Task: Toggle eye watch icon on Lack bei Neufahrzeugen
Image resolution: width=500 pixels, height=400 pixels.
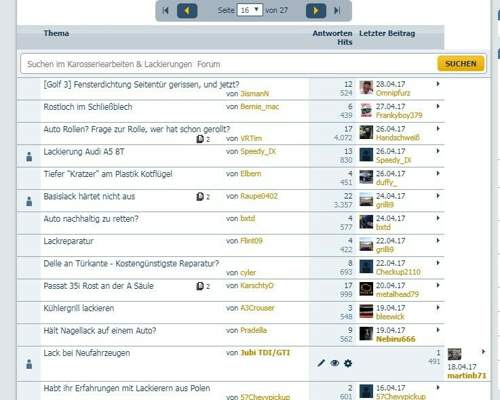Action: point(335,363)
